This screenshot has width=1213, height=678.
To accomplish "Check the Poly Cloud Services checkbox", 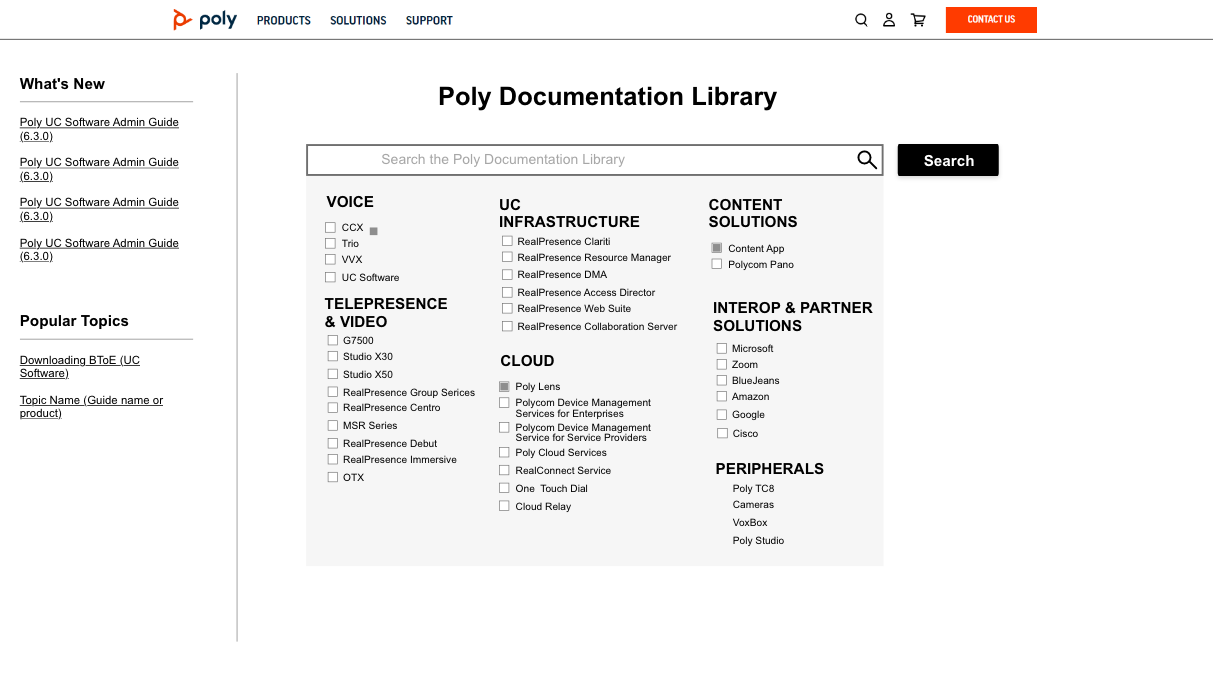I will coord(504,452).
